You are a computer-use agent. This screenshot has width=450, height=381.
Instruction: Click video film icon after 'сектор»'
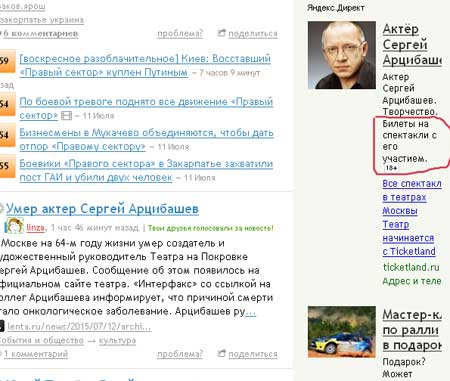(66, 116)
